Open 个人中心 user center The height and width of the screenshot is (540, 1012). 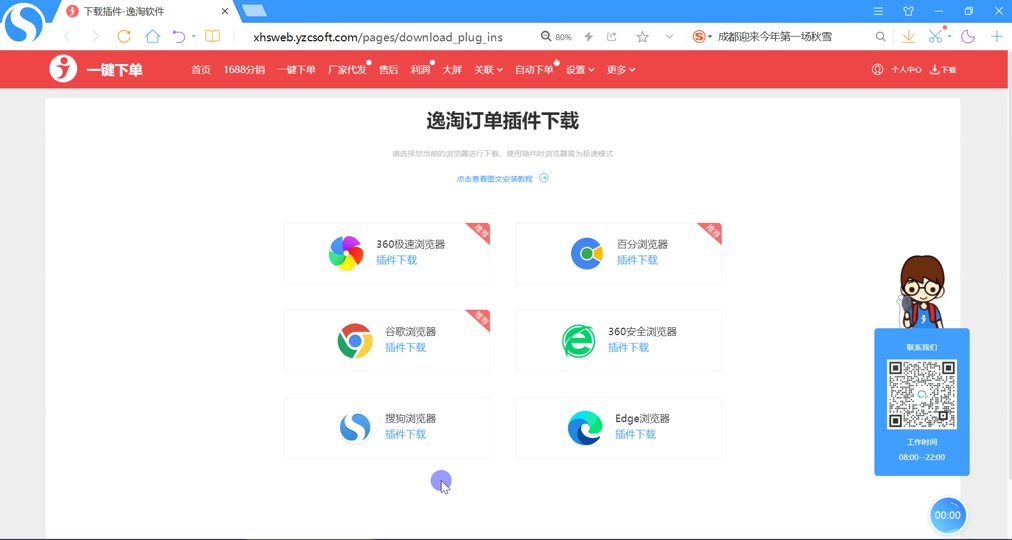pyautogui.click(x=896, y=70)
